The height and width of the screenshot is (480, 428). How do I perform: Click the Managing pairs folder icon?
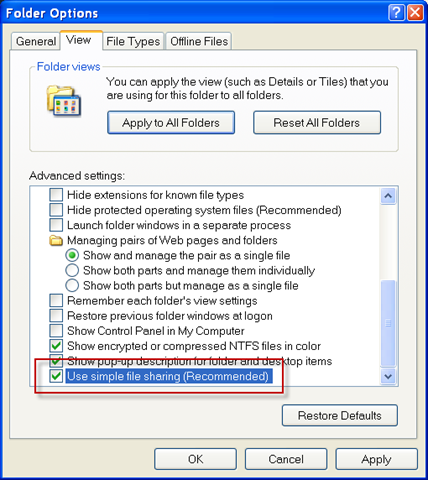[56, 240]
